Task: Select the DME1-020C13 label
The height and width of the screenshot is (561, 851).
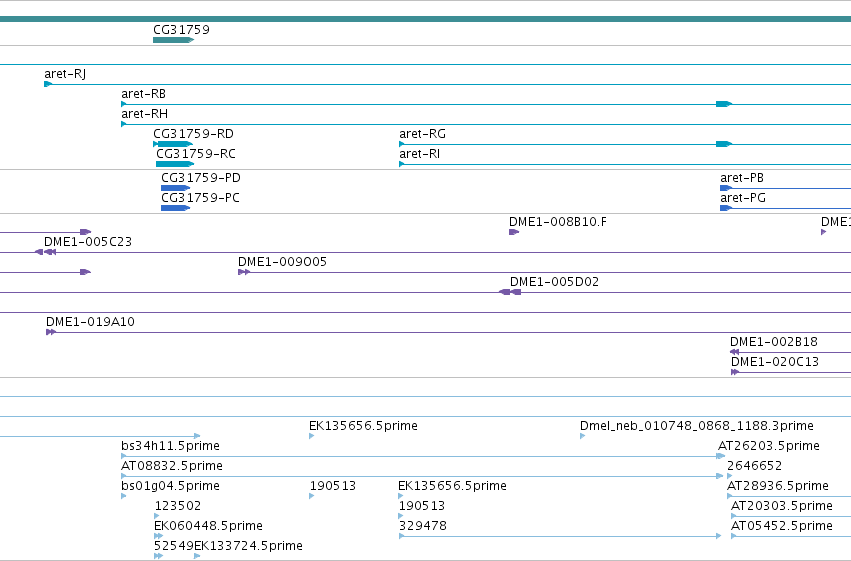Action: (x=775, y=362)
